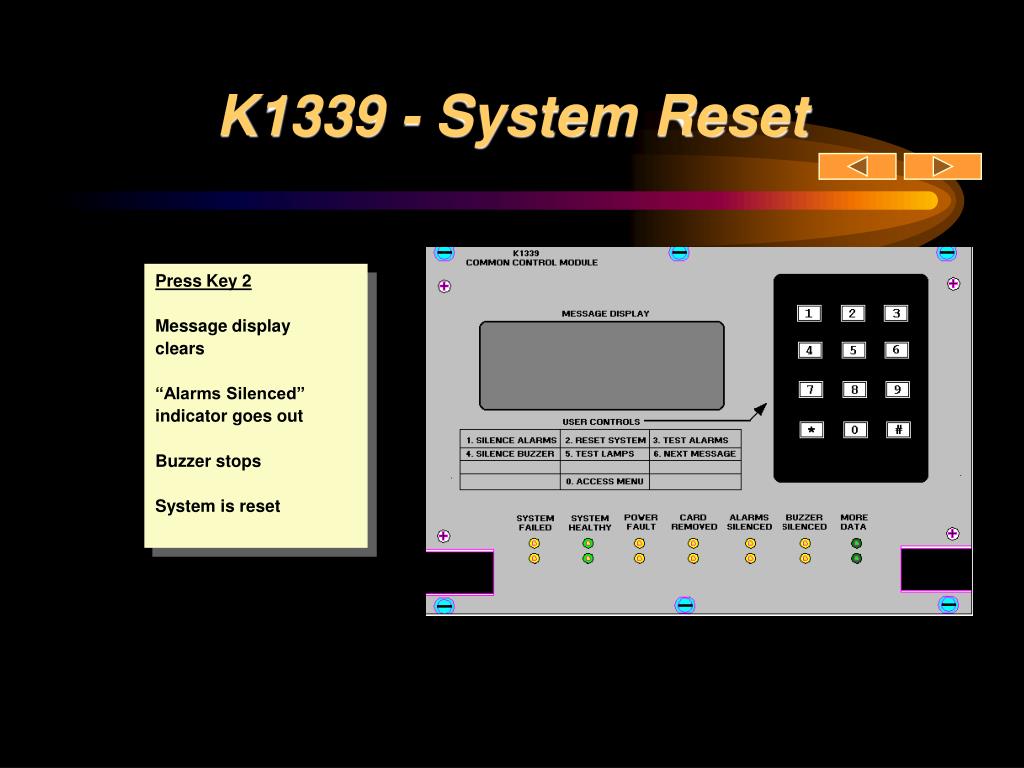Screen dimensions: 1024x768
Task: Click the lower Buzzer Silenced indicator lamp
Action: coord(805,559)
